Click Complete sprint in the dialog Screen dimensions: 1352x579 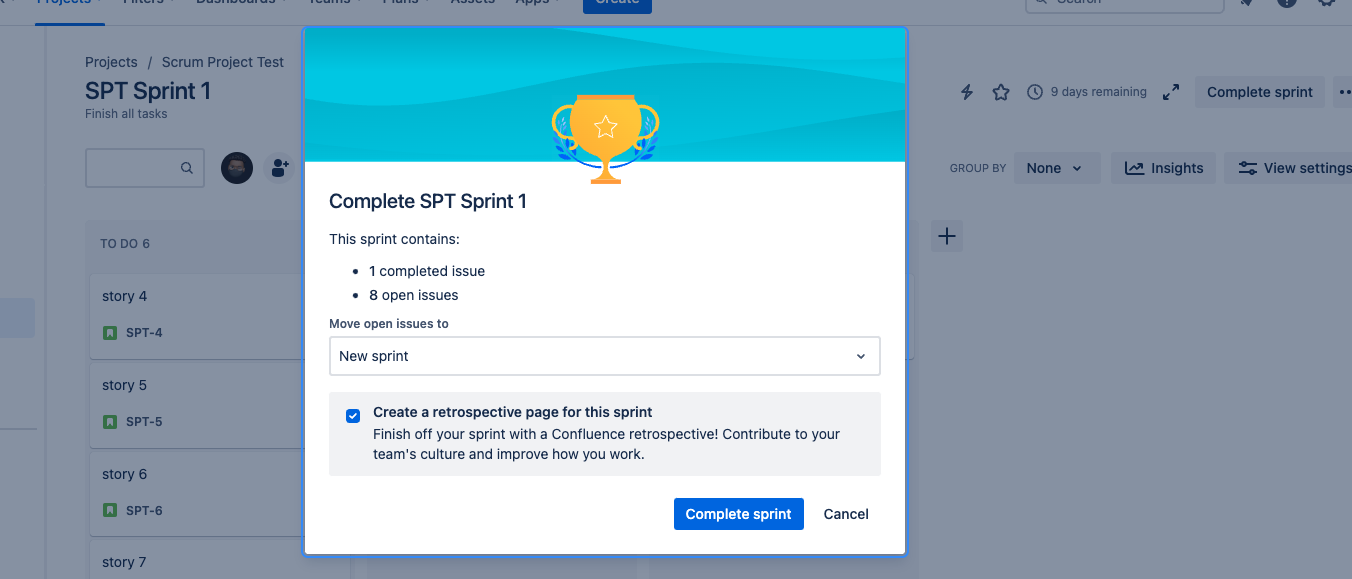click(738, 513)
